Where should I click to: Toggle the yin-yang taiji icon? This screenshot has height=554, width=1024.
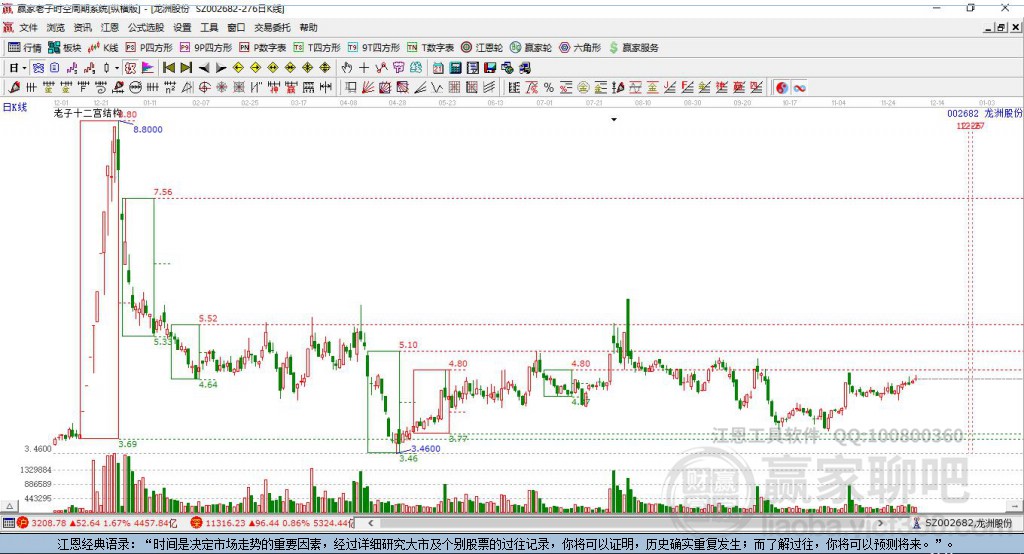point(782,88)
